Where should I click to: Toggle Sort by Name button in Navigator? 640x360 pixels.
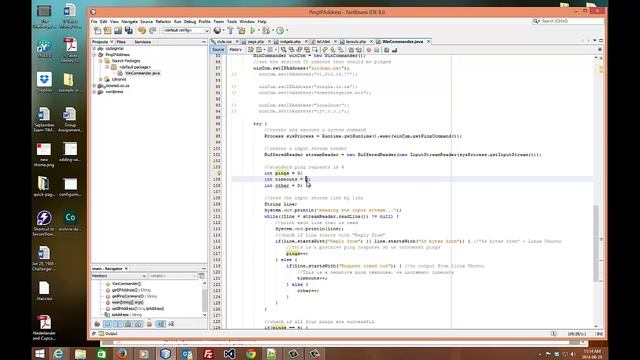pyautogui.click(x=160, y=324)
